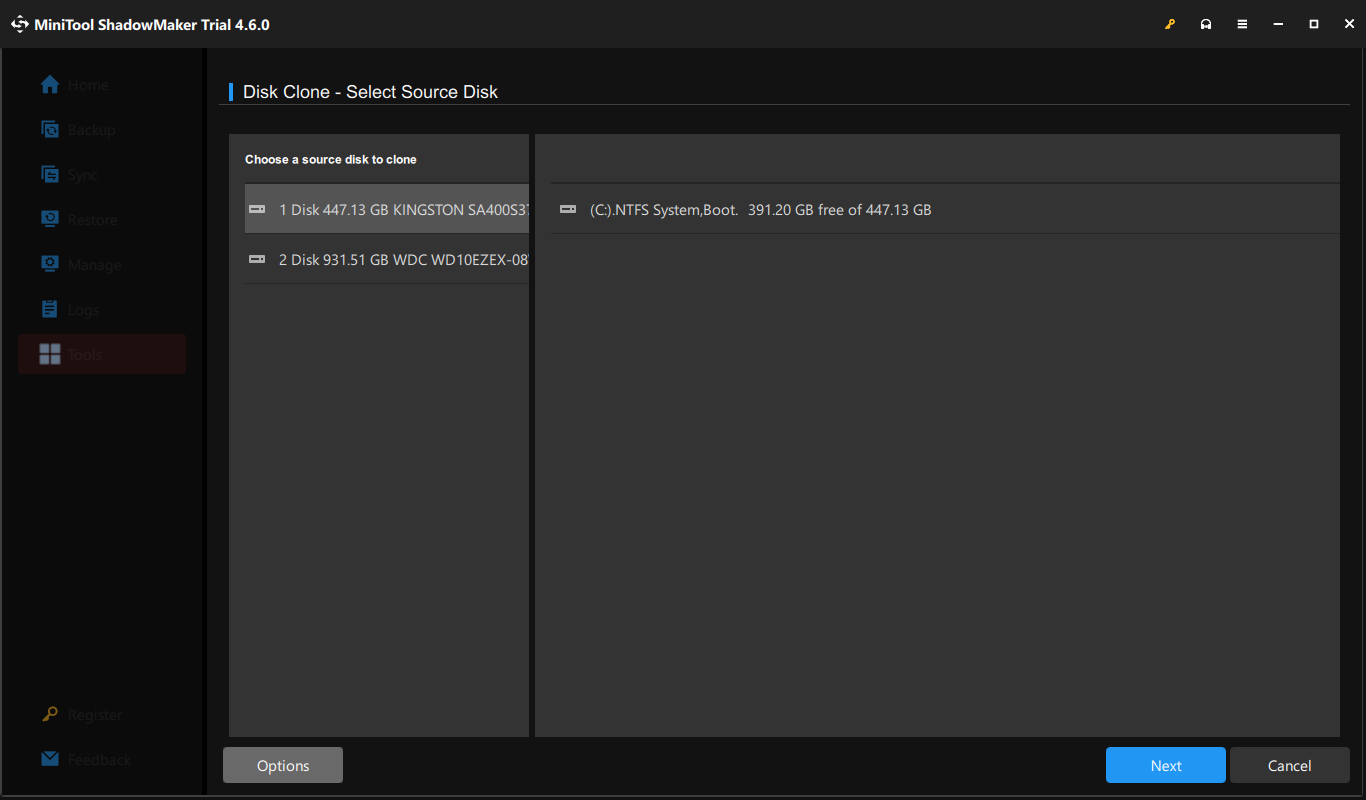This screenshot has height=800, width=1366.
Task: Open the headset support icon
Action: [x=1206, y=24]
